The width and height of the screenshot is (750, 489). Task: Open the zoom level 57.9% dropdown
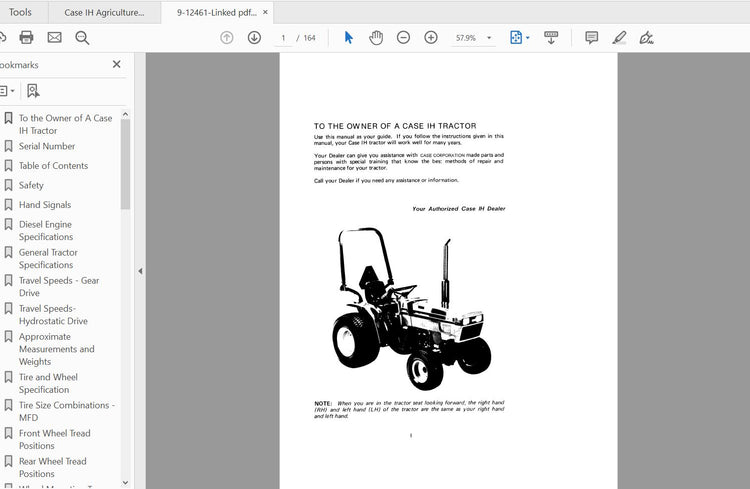click(x=489, y=38)
